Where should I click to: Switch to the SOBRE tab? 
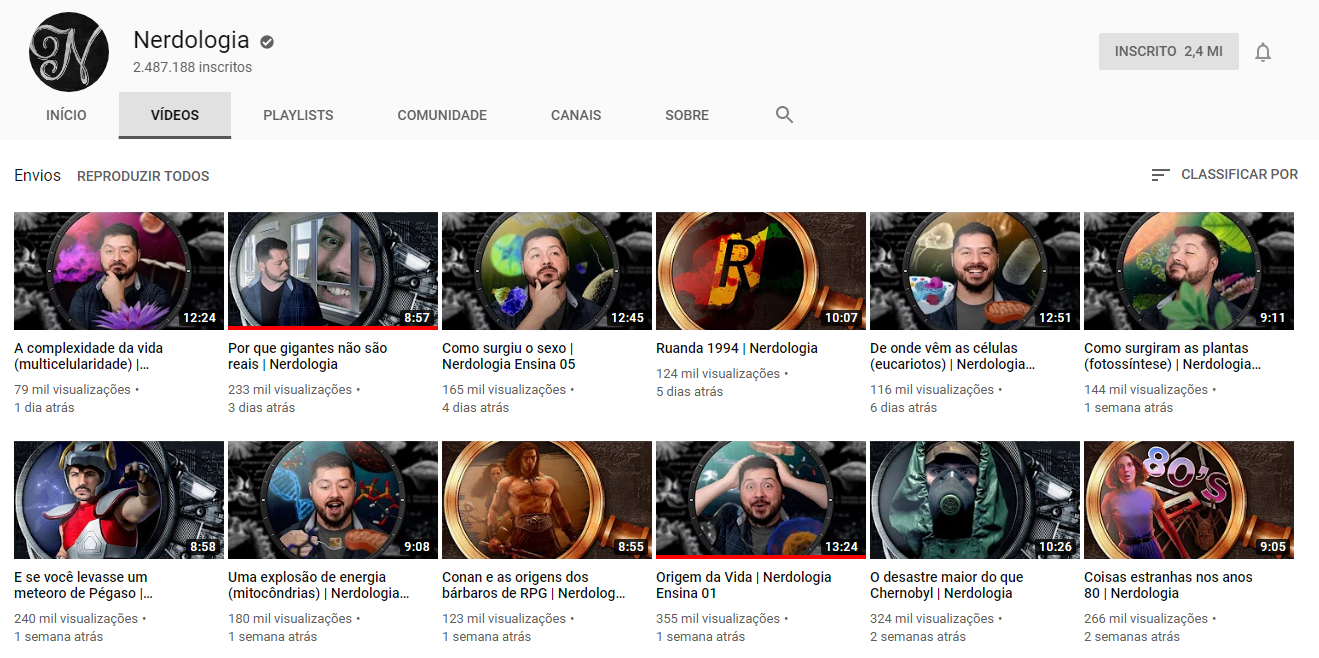pyautogui.click(x=687, y=115)
